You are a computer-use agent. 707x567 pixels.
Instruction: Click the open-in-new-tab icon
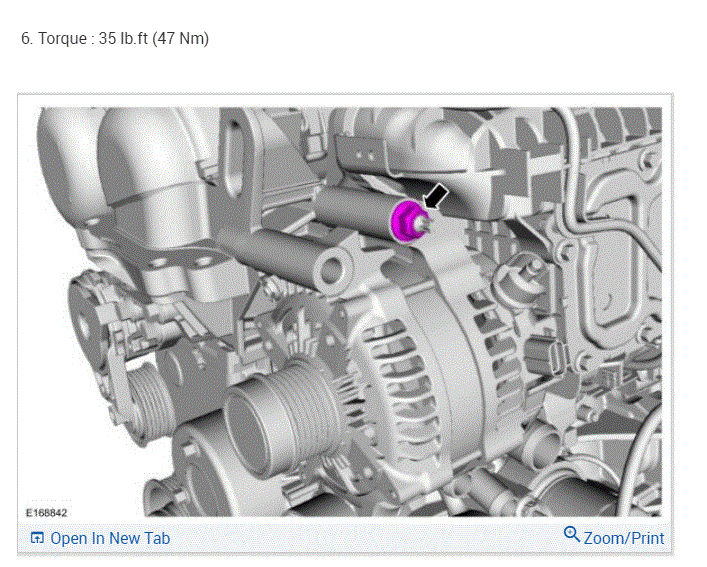coord(37,538)
